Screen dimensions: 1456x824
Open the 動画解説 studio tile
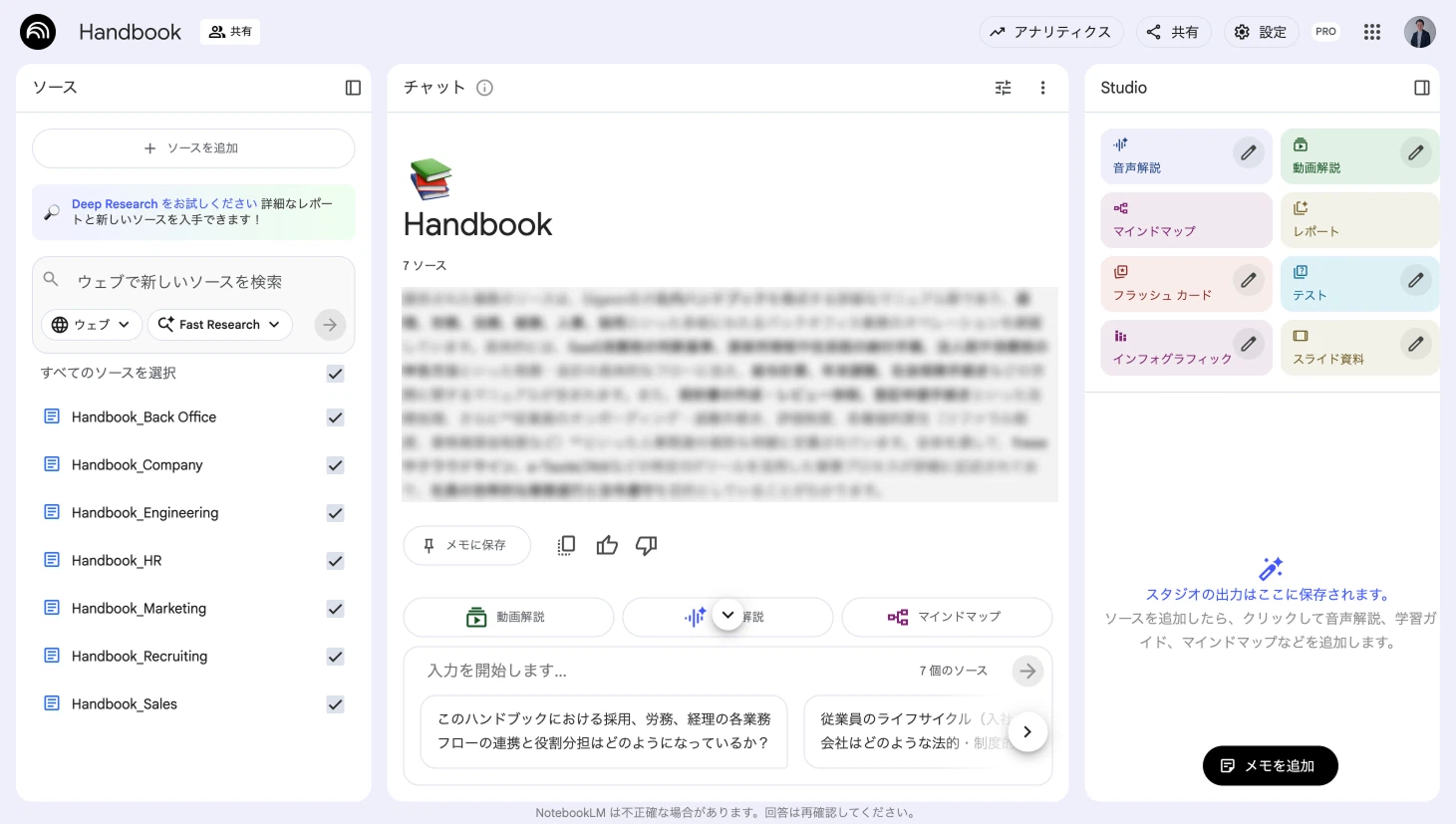coord(1359,156)
